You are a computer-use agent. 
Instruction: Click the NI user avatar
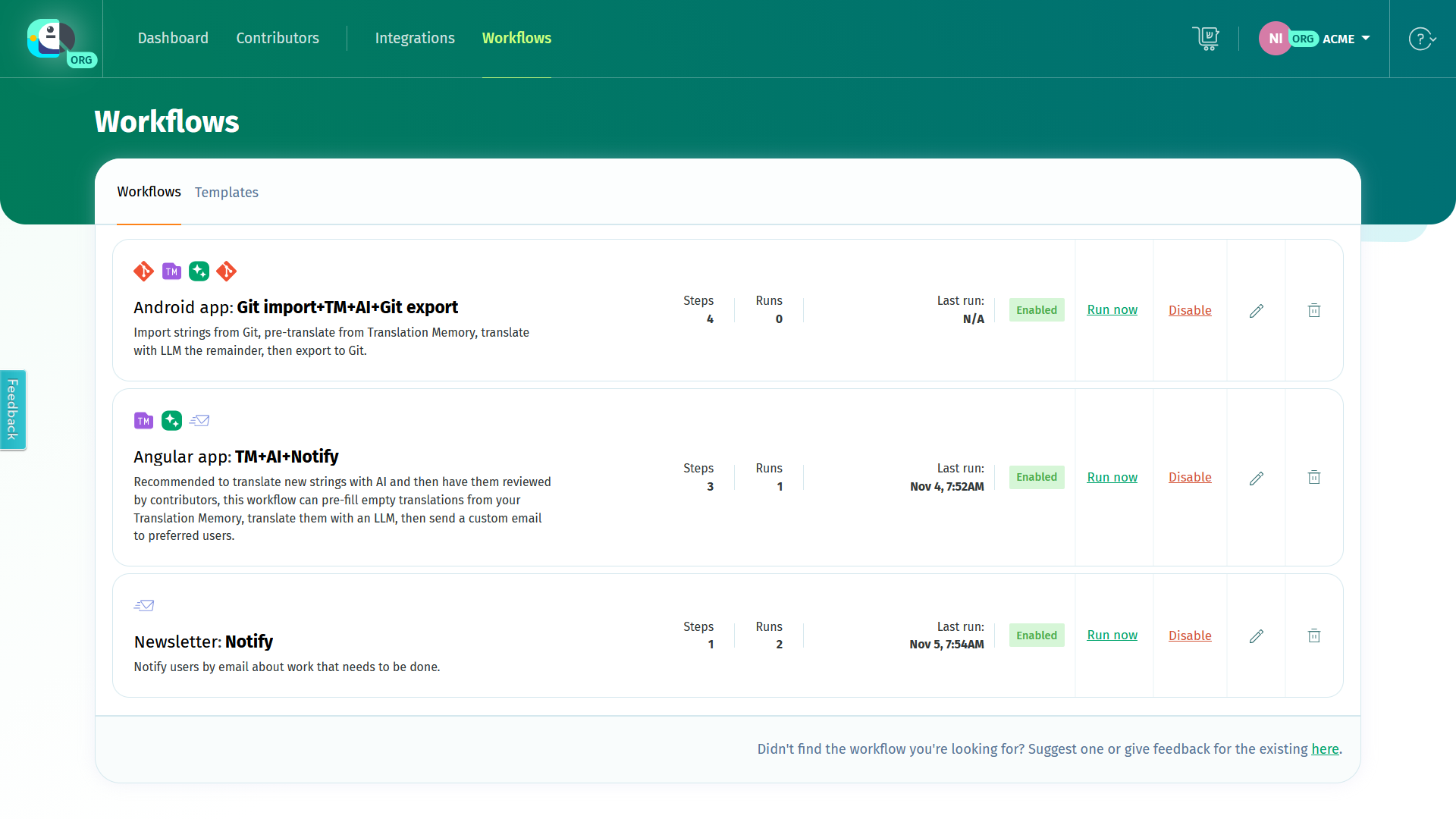1275,39
